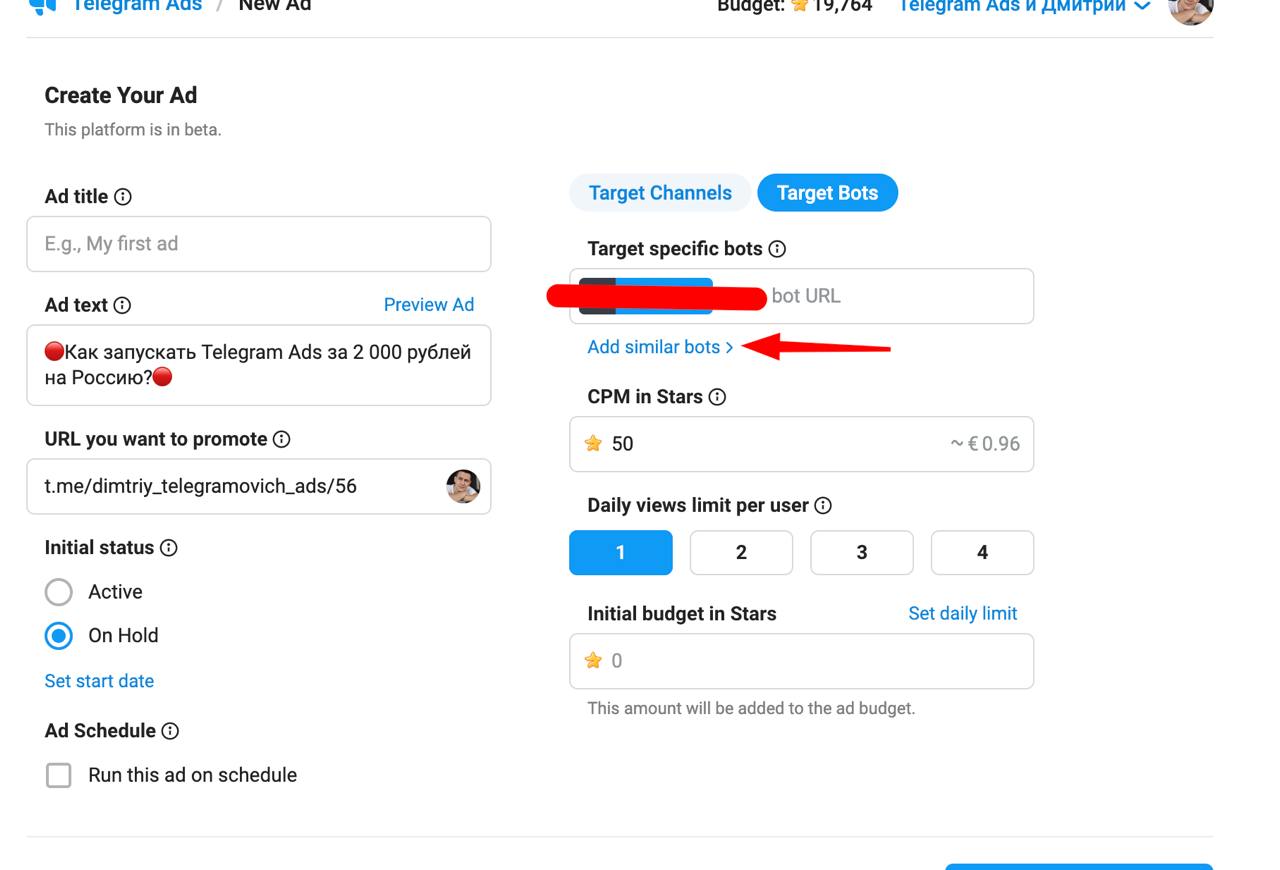Click the CPM in Stars info icon
This screenshot has height=870, width=1280.
pyautogui.click(x=717, y=397)
